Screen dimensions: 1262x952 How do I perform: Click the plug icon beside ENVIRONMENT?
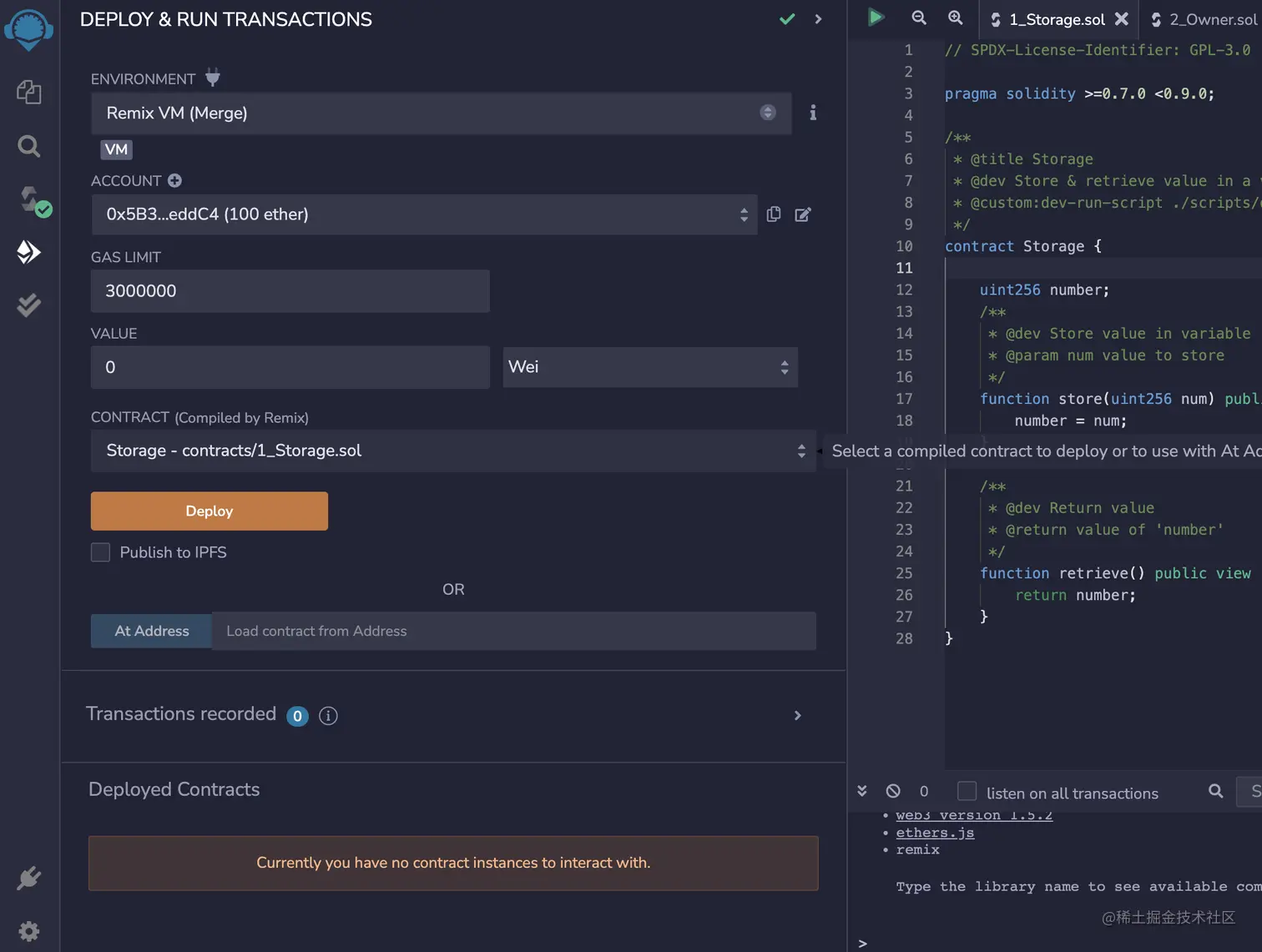pyautogui.click(x=213, y=78)
